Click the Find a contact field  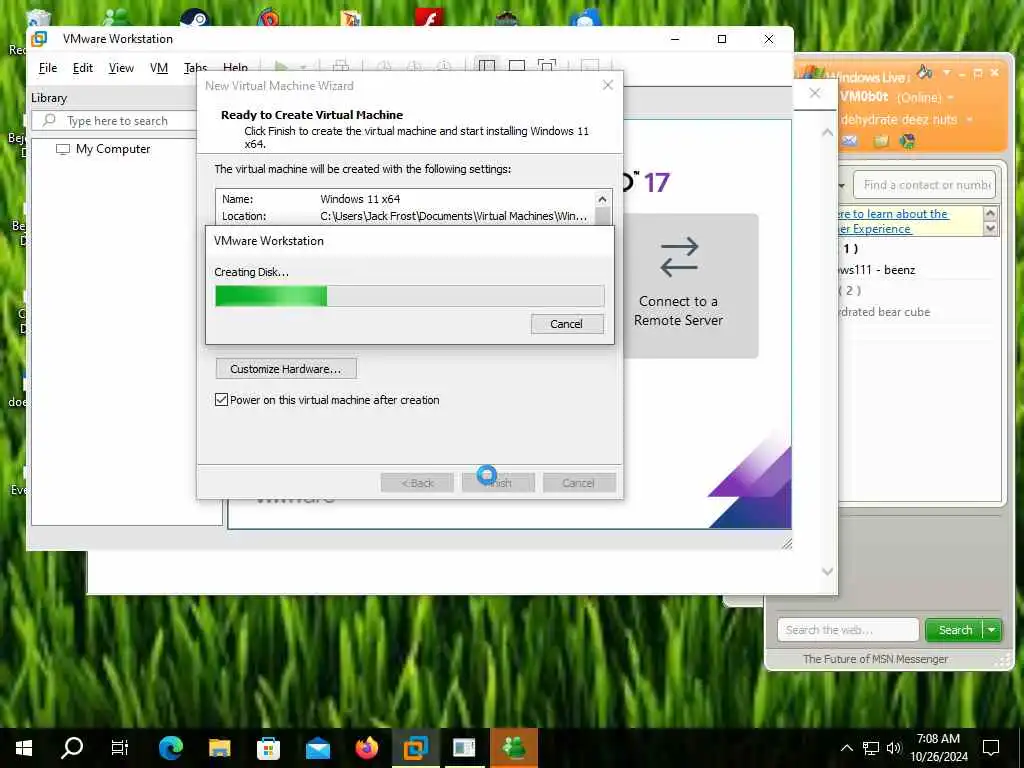click(925, 185)
